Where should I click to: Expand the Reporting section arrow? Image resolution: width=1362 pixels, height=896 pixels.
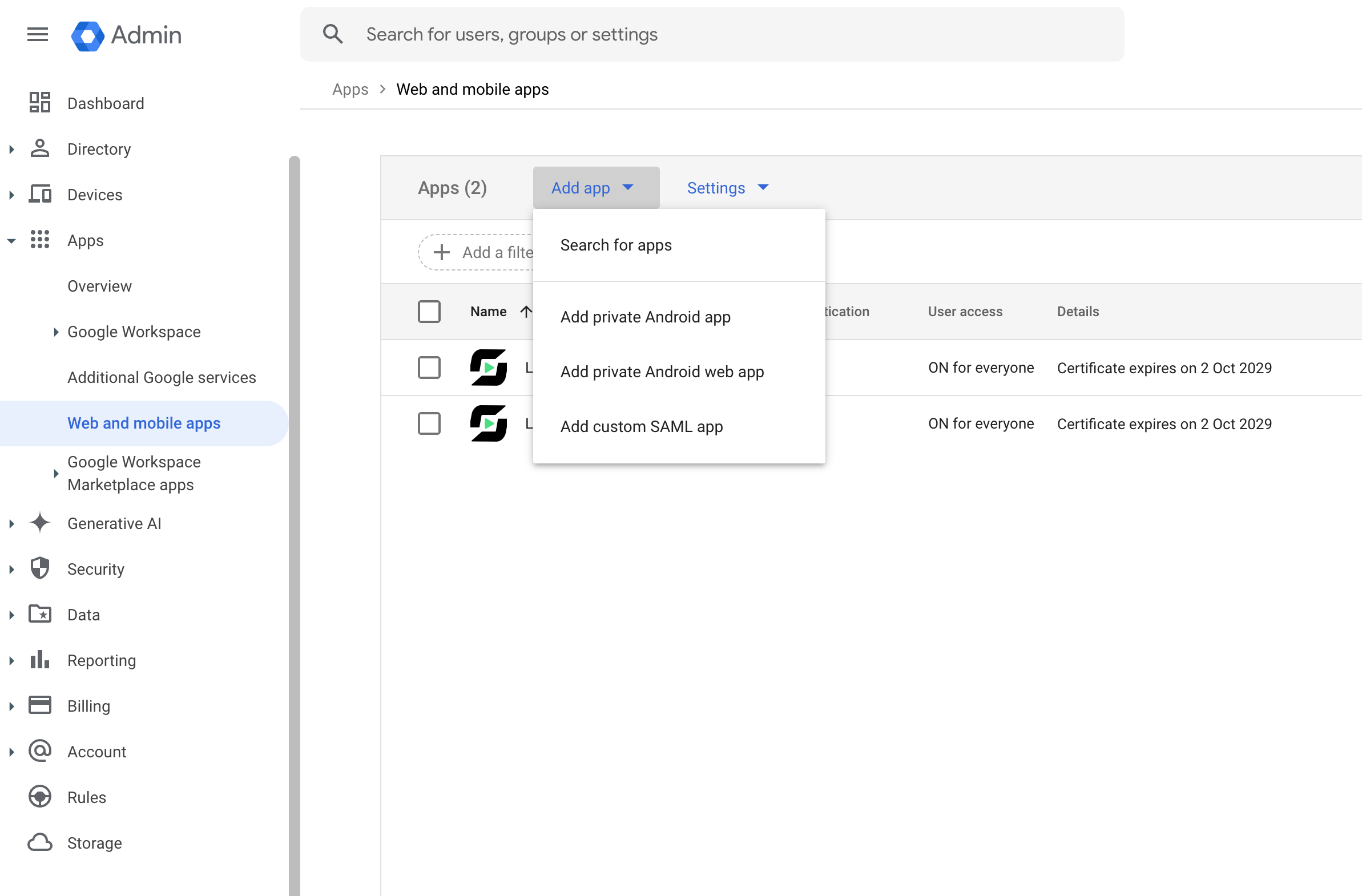pos(11,660)
